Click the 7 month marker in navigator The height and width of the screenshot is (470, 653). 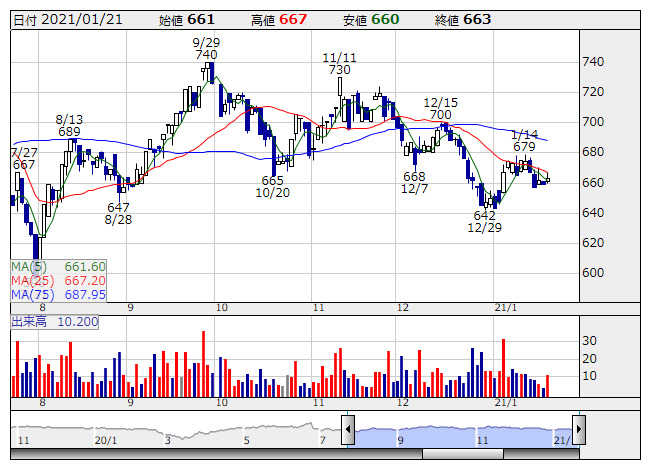(323, 440)
